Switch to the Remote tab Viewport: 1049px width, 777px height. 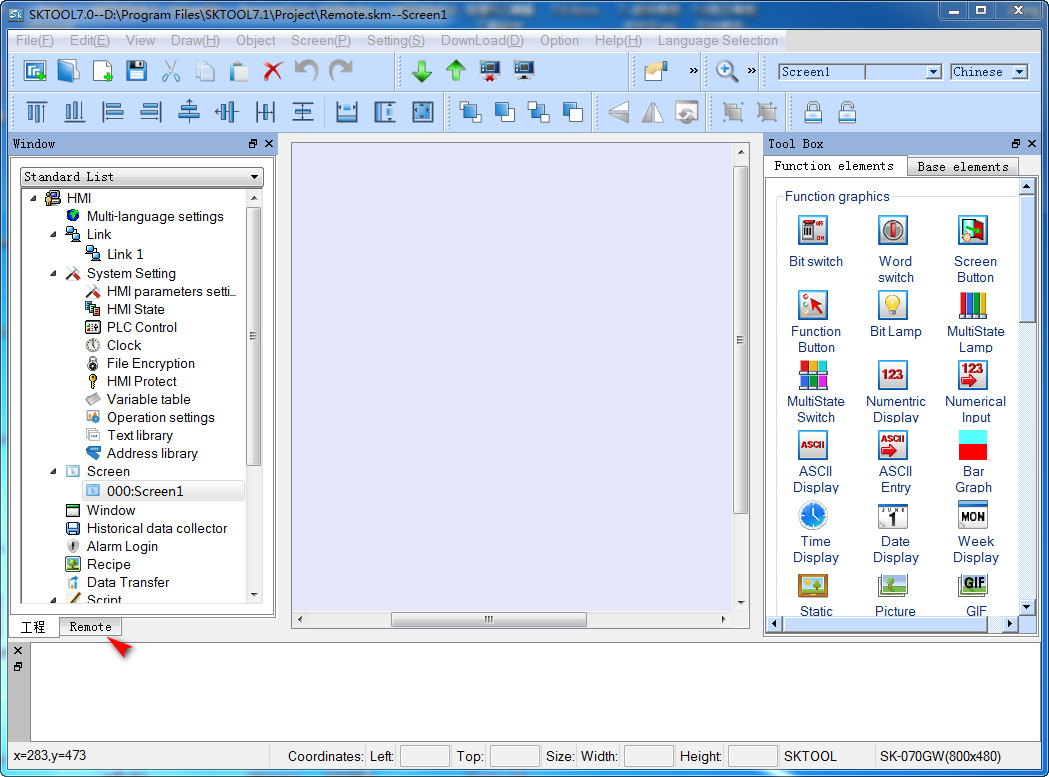[x=90, y=627]
